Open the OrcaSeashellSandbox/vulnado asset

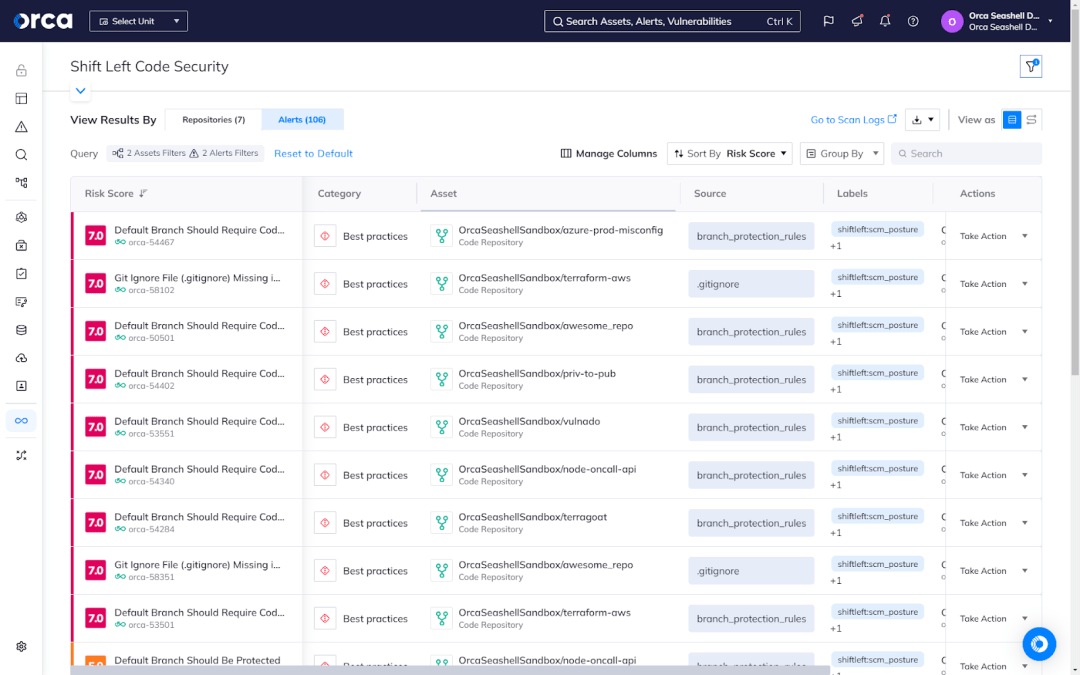point(529,422)
